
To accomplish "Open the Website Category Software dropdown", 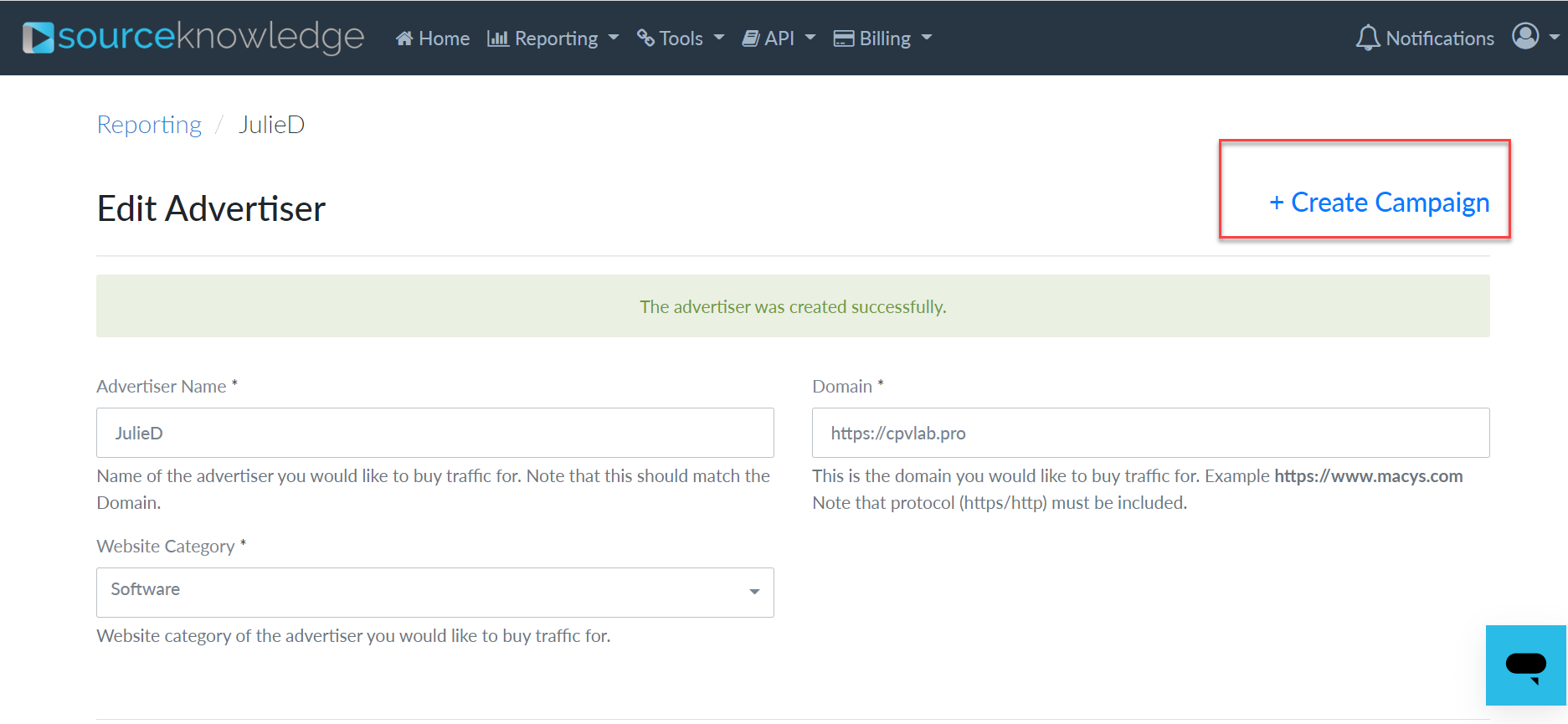I will (434, 592).
